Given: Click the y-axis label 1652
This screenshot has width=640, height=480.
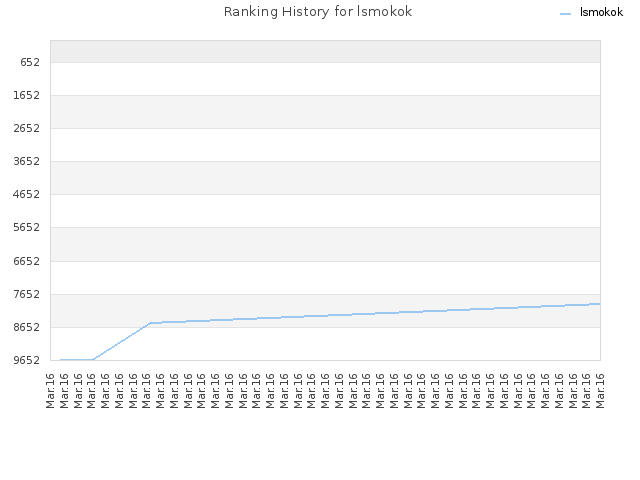Looking at the screenshot, I should click(x=27, y=95).
